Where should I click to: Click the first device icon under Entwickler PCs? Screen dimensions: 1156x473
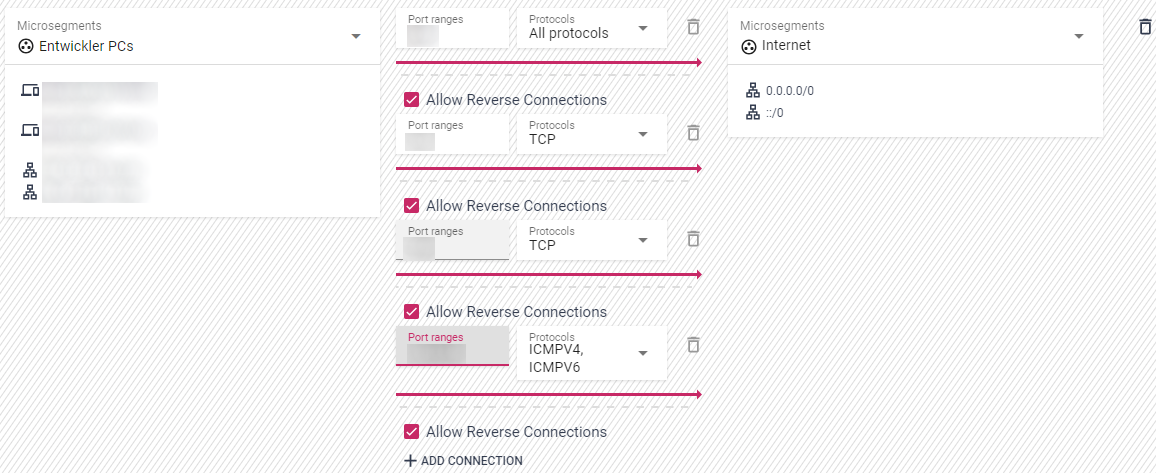tap(30, 91)
